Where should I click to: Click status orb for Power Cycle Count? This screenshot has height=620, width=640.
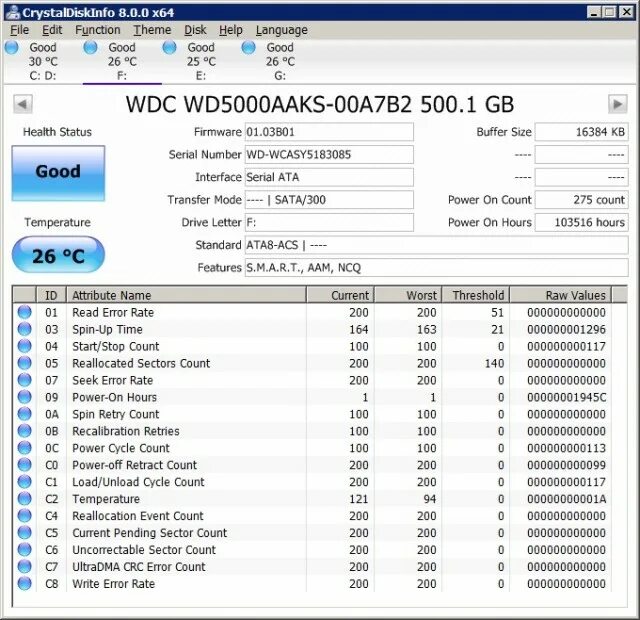click(24, 448)
